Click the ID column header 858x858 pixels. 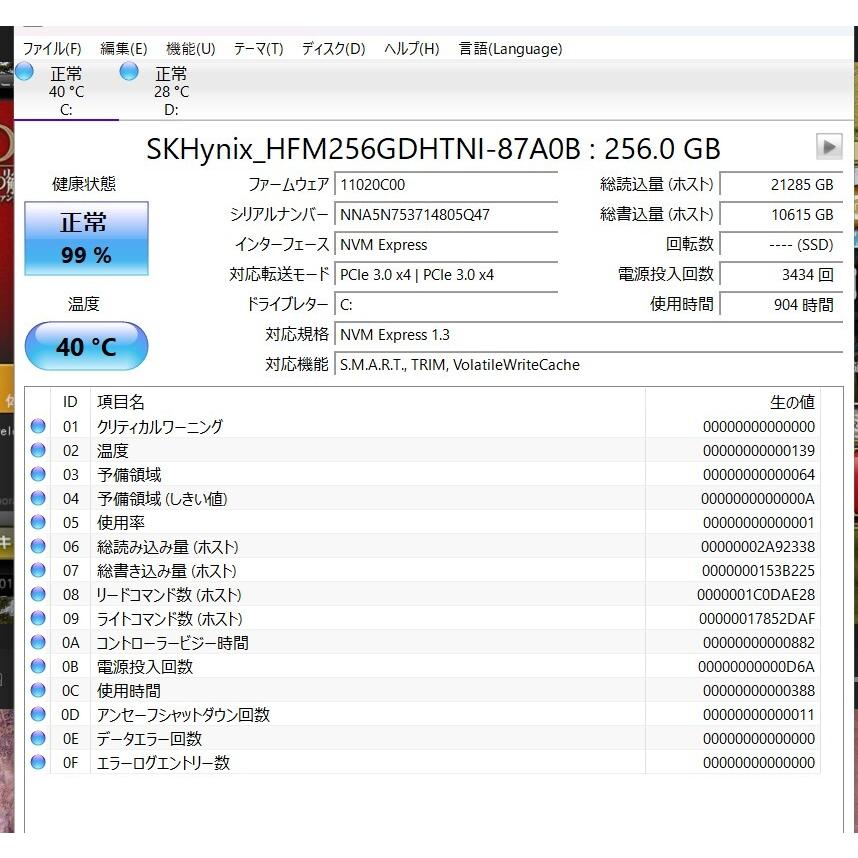70,402
